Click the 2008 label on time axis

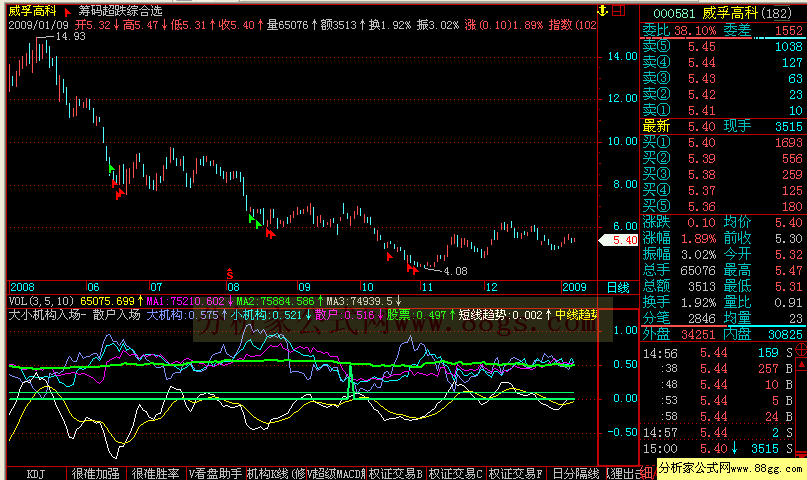click(22, 287)
